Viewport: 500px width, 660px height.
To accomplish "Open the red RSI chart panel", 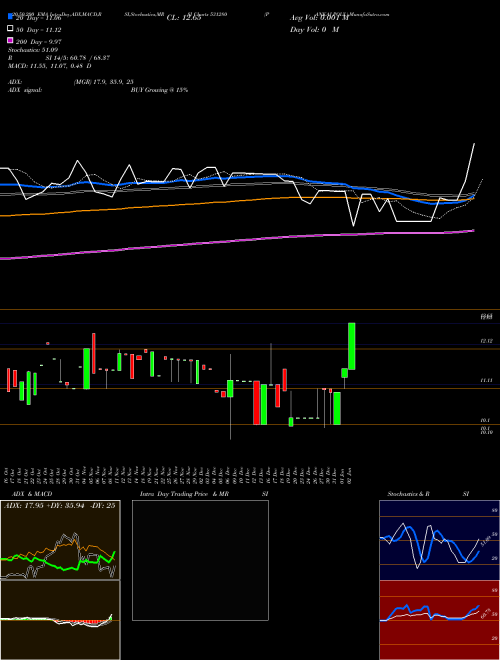I will tap(439, 620).
